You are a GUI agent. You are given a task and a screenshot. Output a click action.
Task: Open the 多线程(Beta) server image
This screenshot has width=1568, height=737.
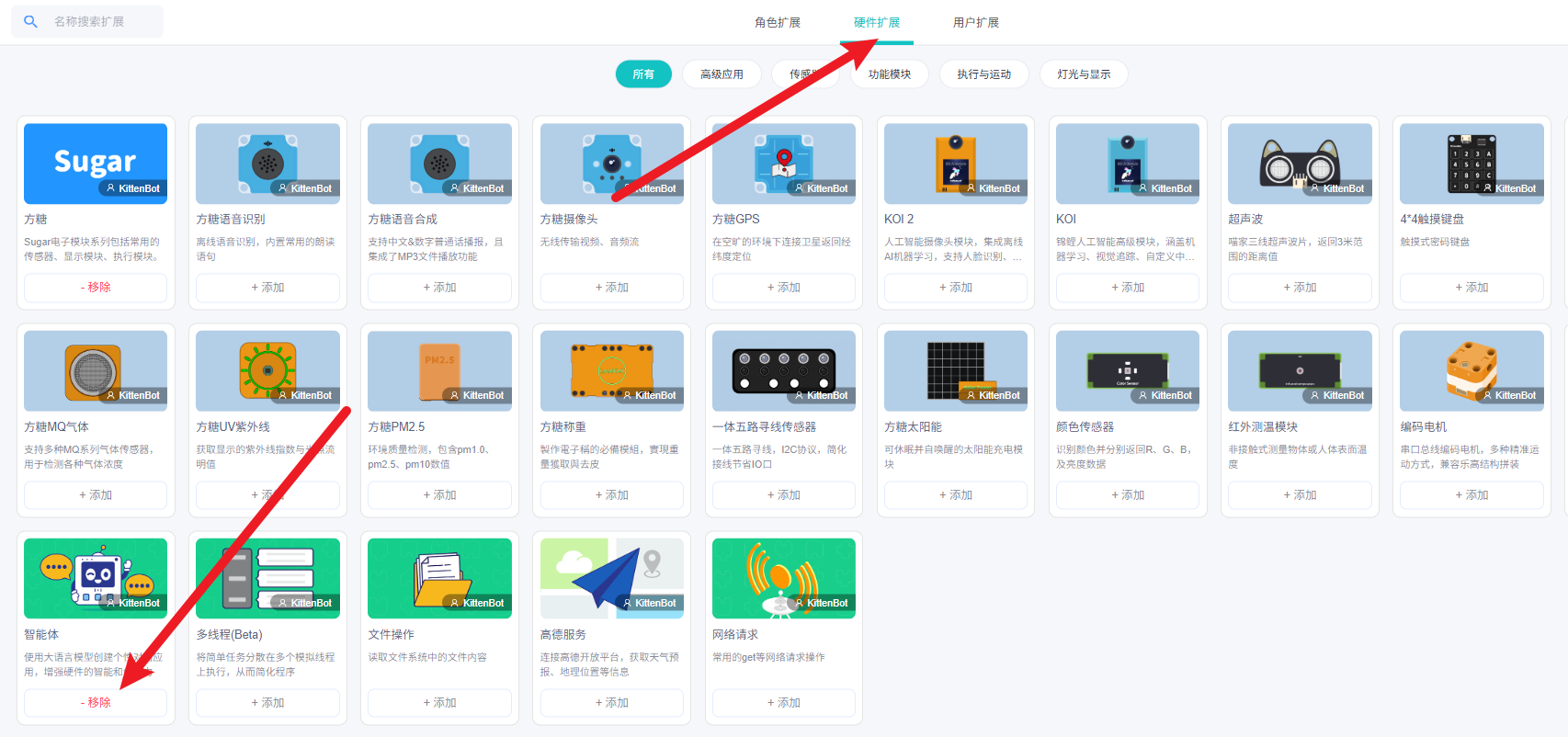click(267, 579)
